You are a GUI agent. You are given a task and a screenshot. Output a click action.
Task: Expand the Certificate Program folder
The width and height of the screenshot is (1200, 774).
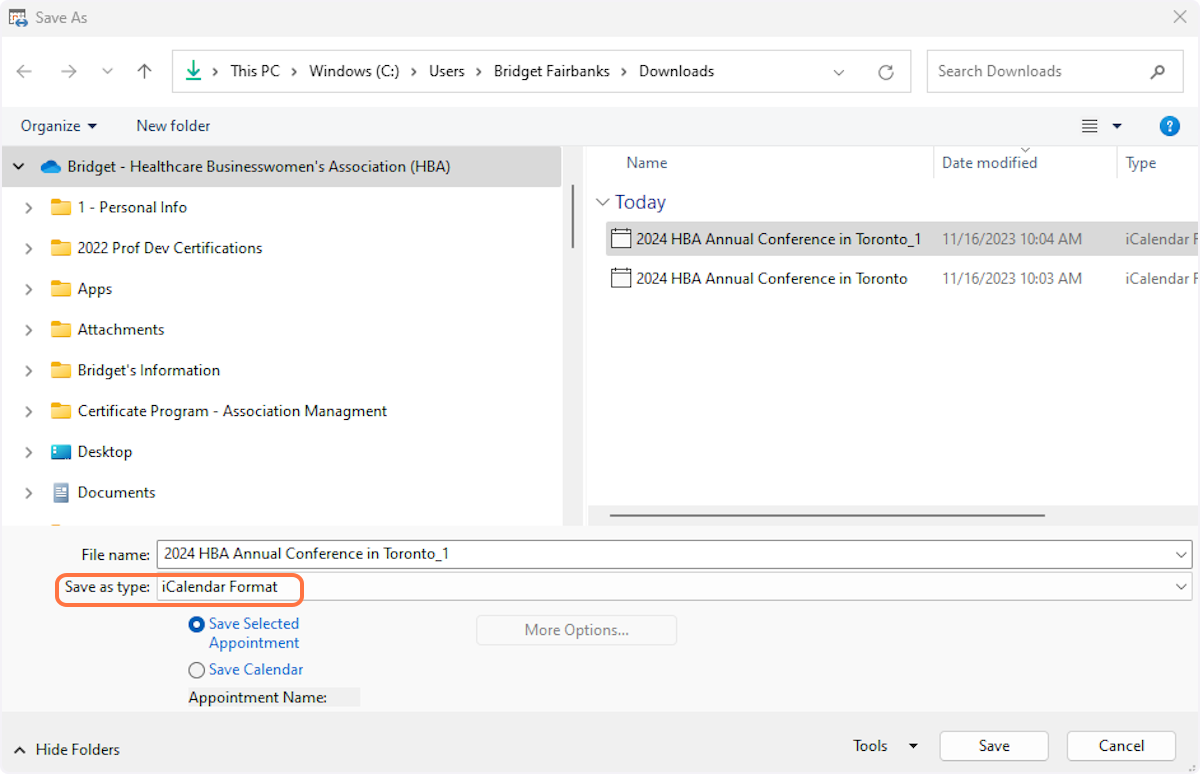(x=29, y=411)
